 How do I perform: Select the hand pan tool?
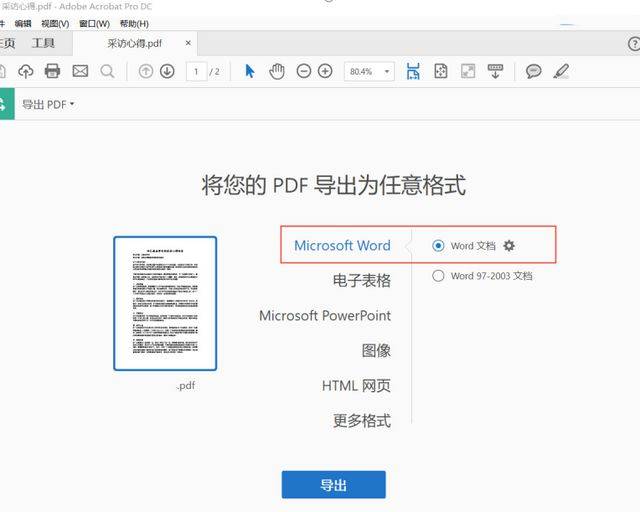(277, 71)
